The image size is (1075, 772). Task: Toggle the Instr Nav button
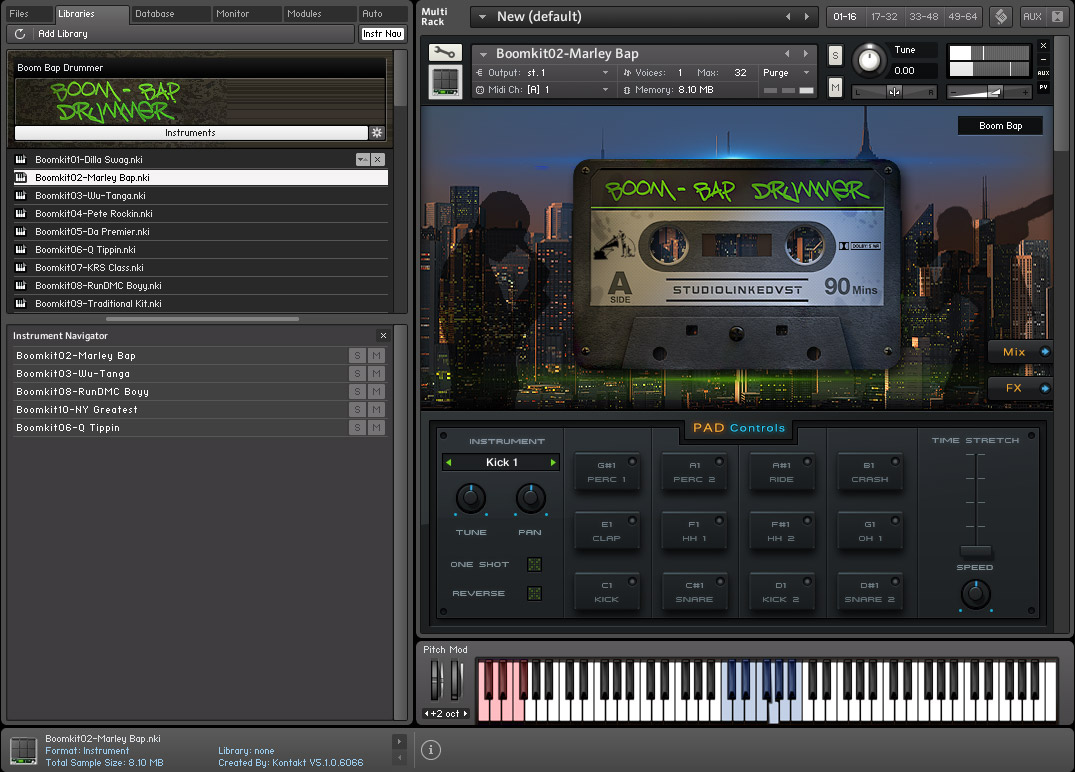383,34
